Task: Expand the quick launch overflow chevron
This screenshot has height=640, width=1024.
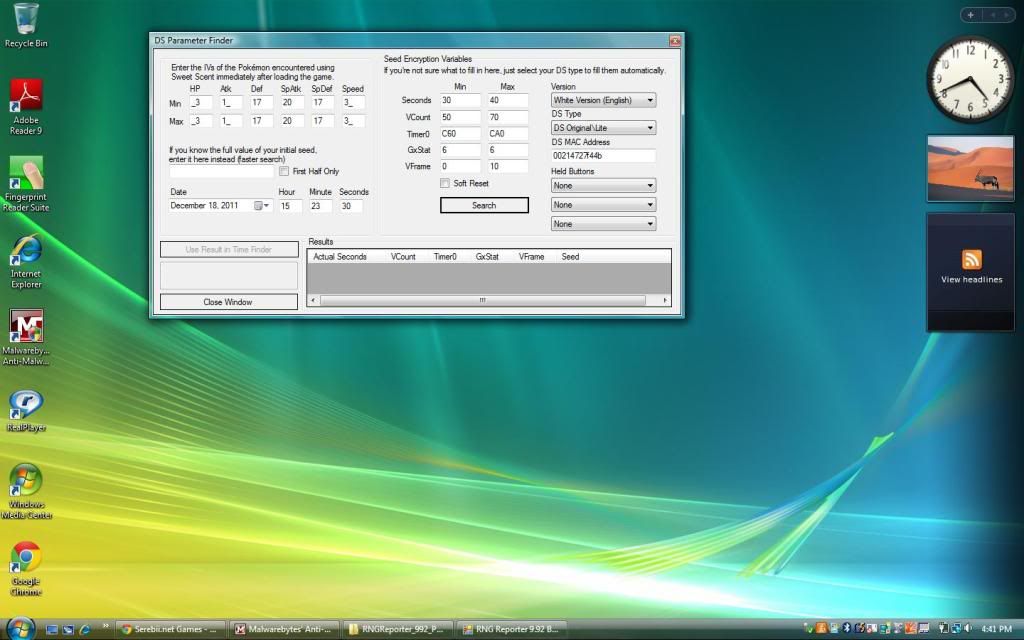Action: click(x=105, y=627)
